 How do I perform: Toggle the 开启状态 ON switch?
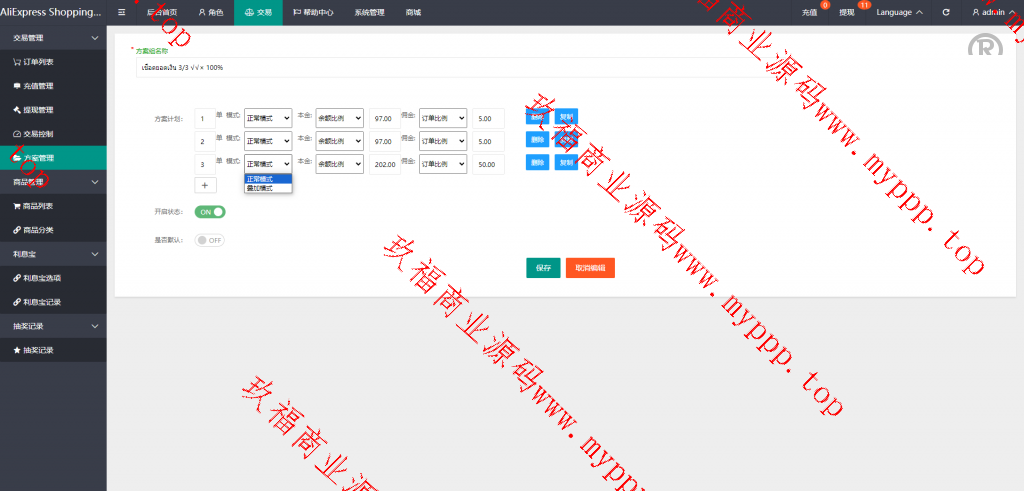[x=210, y=212]
